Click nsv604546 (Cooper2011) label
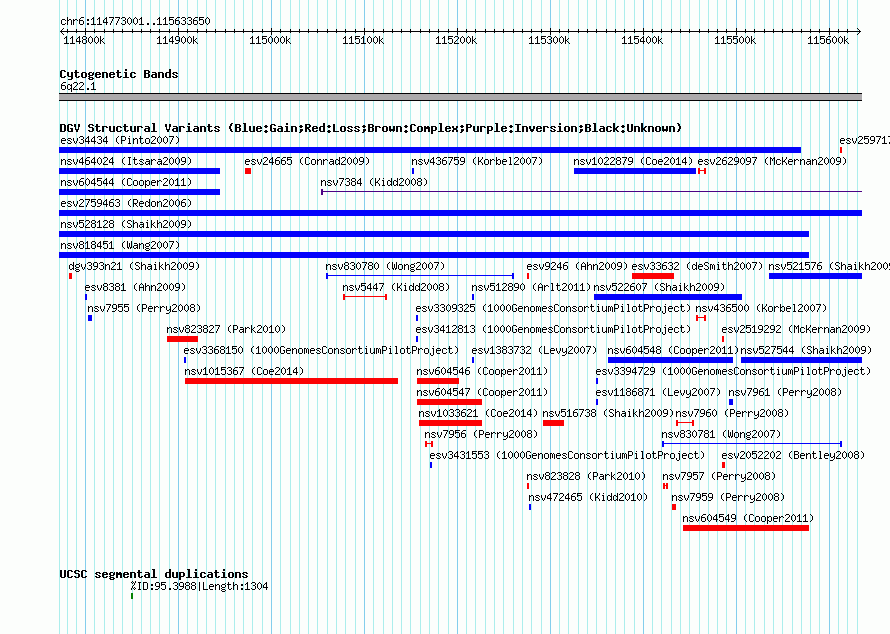Image resolution: width=890 pixels, height=634 pixels. pyautogui.click(x=482, y=371)
